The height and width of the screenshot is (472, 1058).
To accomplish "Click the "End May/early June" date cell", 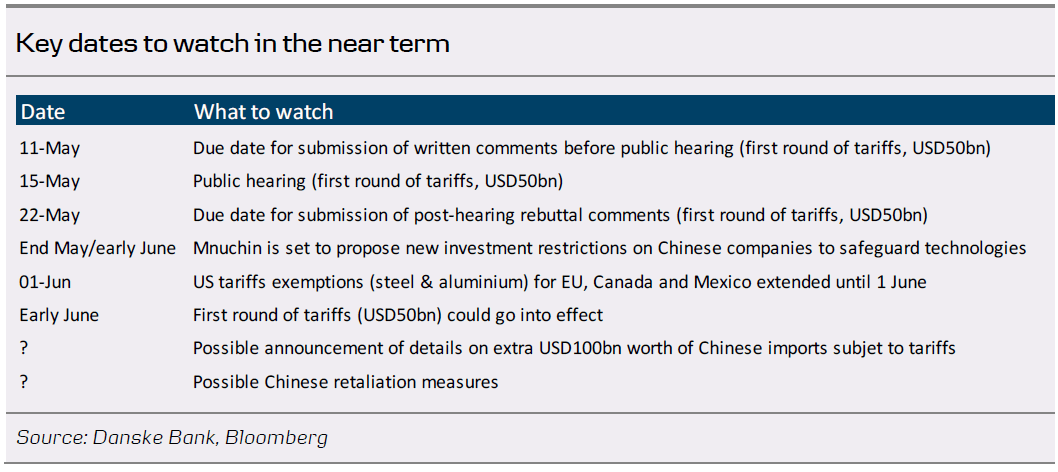I will 97,248.
